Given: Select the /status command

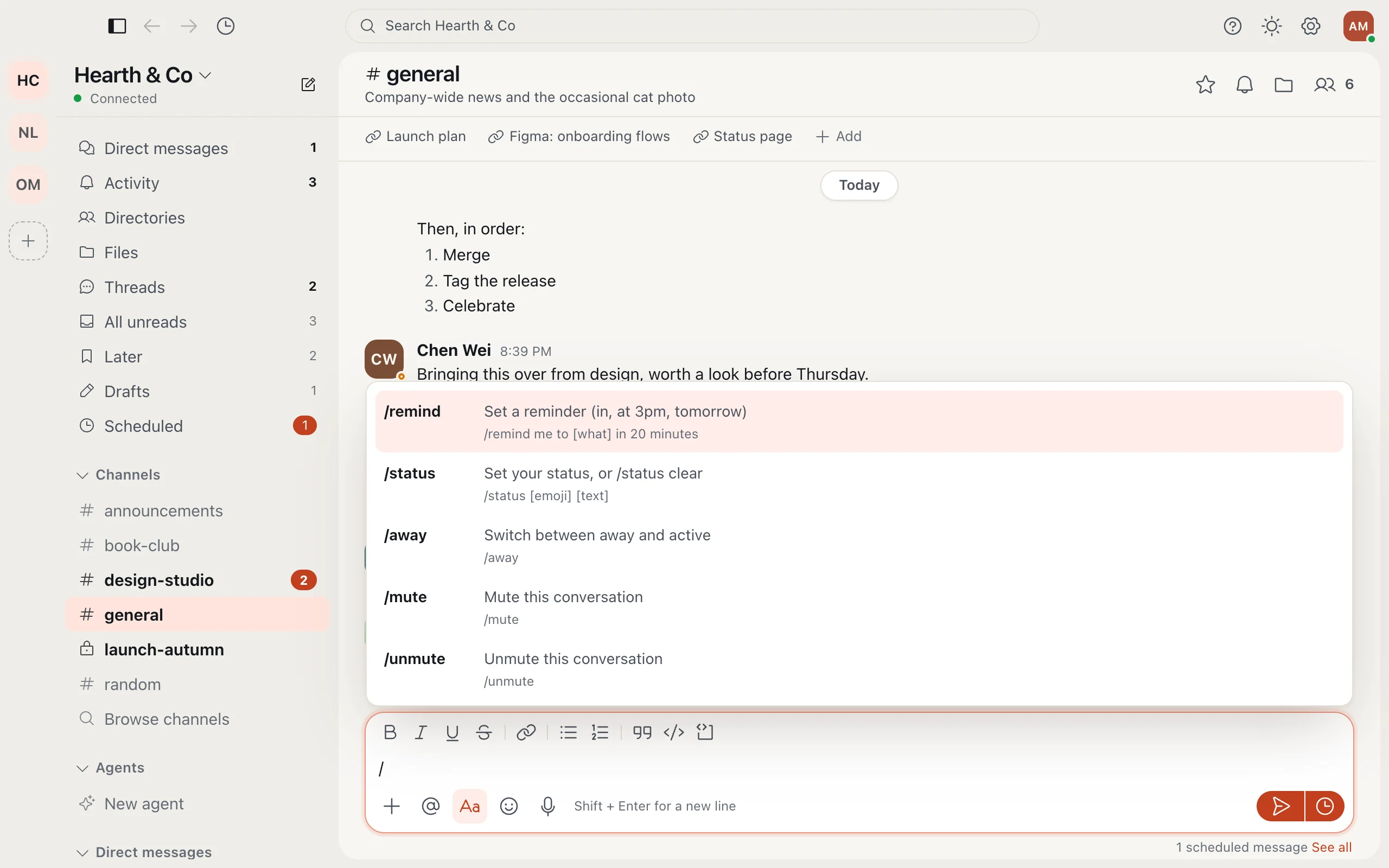Looking at the screenshot, I should pyautogui.click(x=859, y=483).
